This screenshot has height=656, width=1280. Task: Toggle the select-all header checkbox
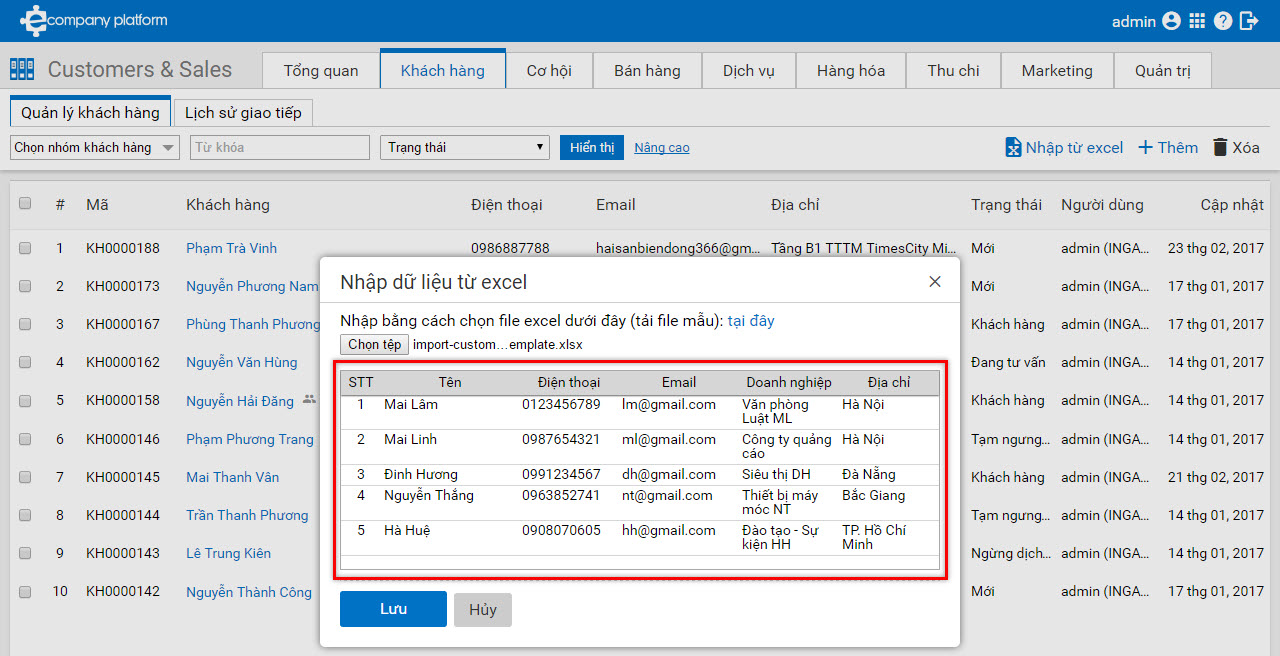(25, 203)
